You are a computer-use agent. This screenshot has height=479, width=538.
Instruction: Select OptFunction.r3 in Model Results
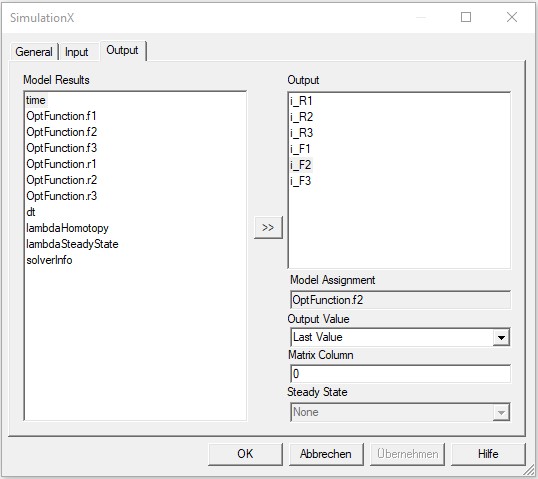[x=61, y=196]
